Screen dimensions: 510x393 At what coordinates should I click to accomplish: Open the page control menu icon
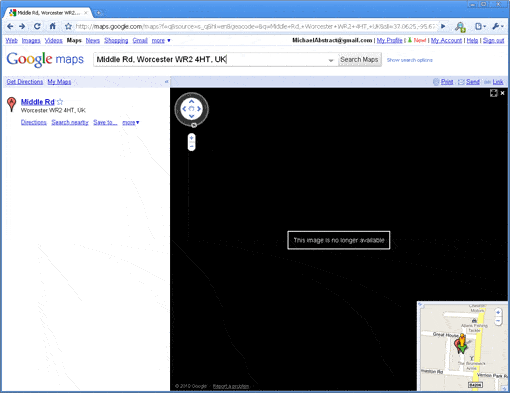click(x=480, y=26)
